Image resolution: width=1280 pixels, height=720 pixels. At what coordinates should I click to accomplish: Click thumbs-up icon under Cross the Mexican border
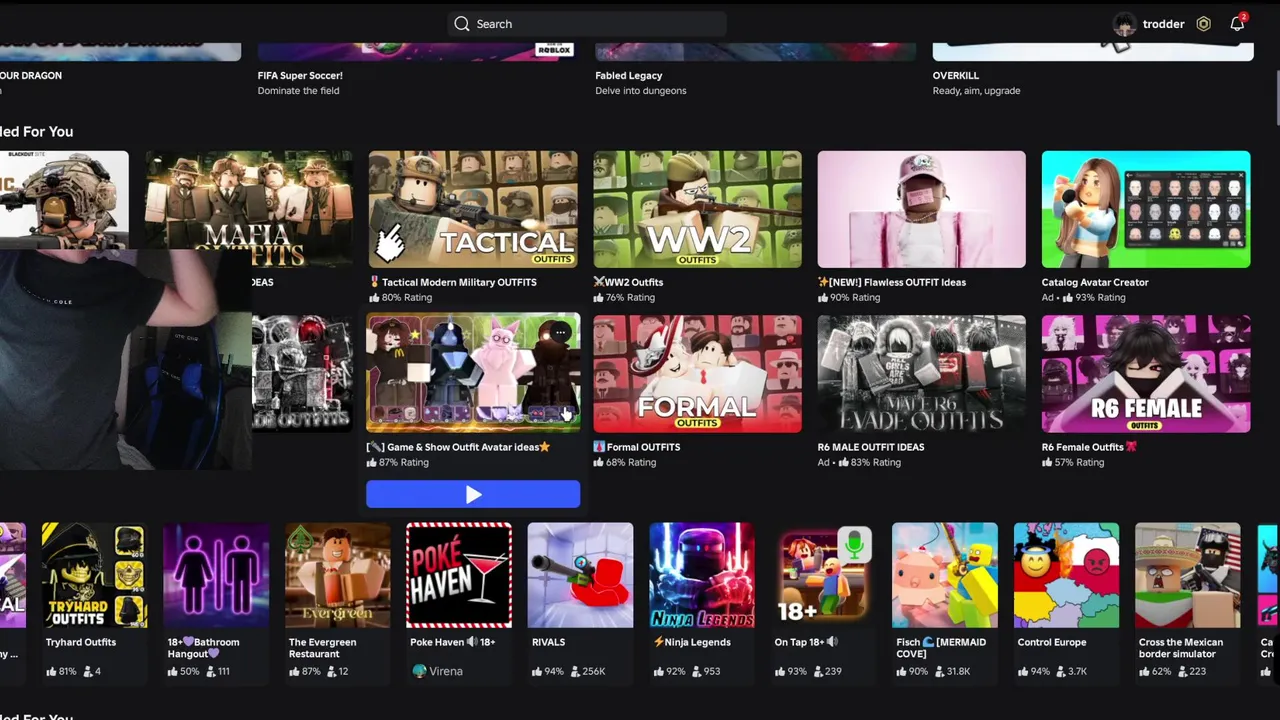point(1144,671)
